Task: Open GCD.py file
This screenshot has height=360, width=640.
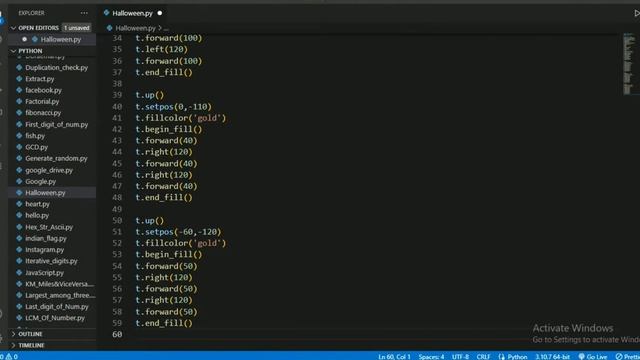Action: [x=36, y=147]
